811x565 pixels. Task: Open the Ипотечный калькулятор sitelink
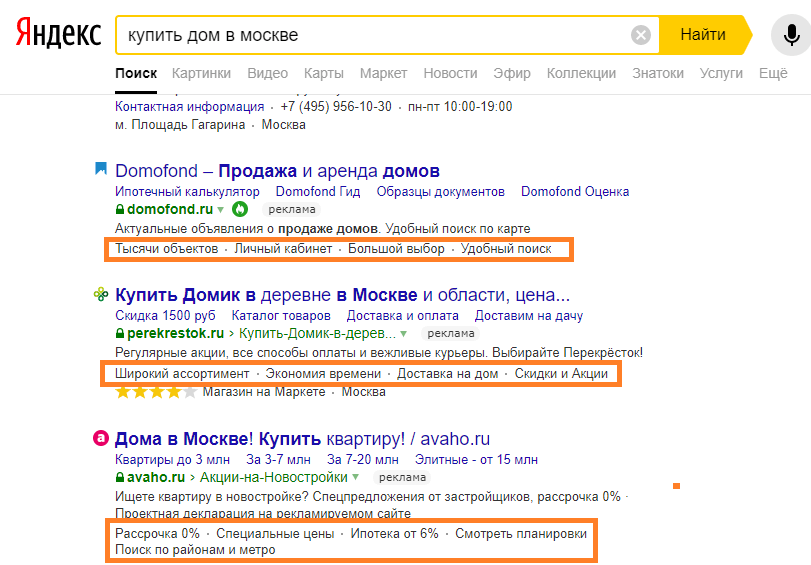187,191
